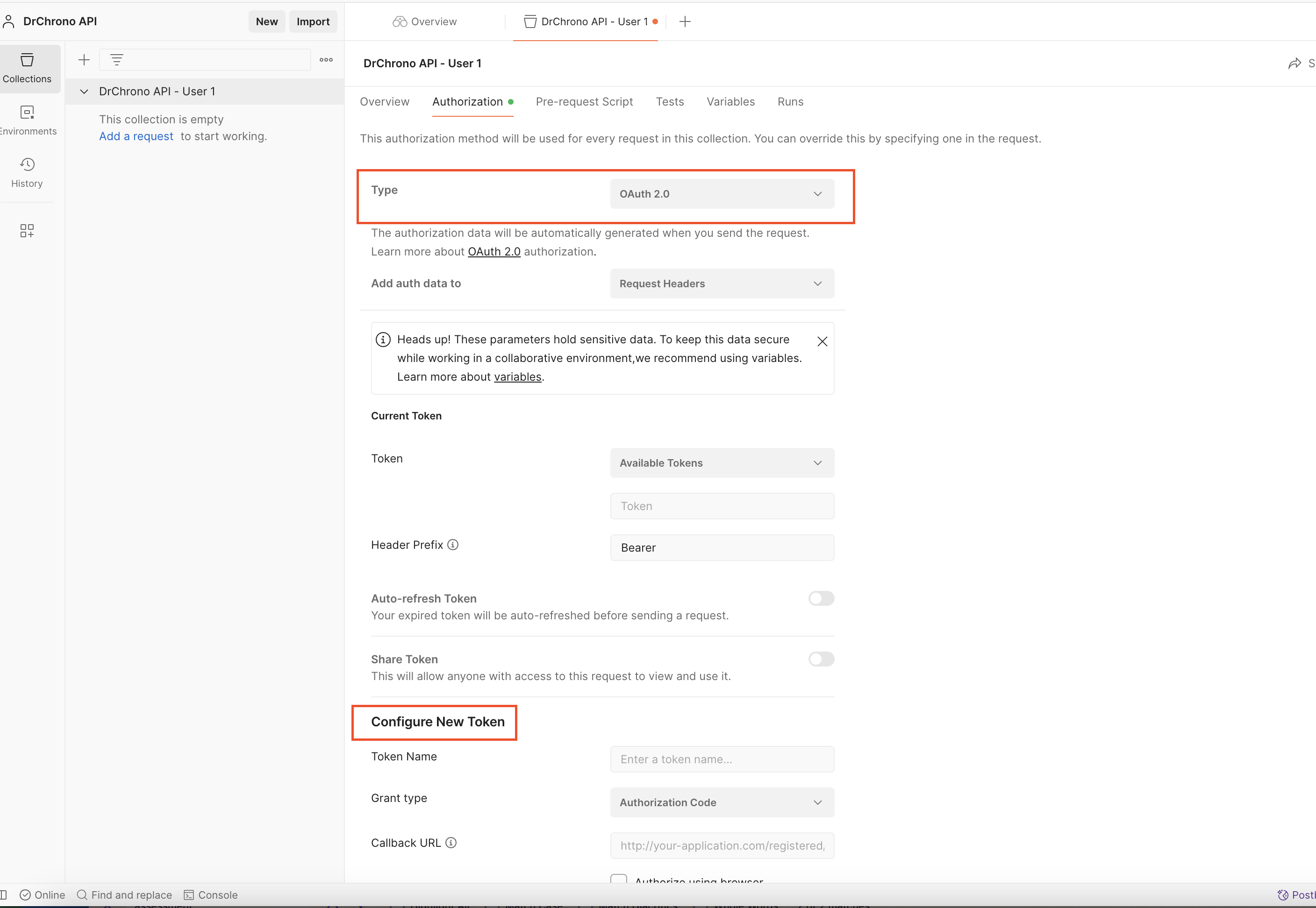The image size is (1316, 908).
Task: Click the share arrow icon
Action: pyautogui.click(x=1295, y=63)
